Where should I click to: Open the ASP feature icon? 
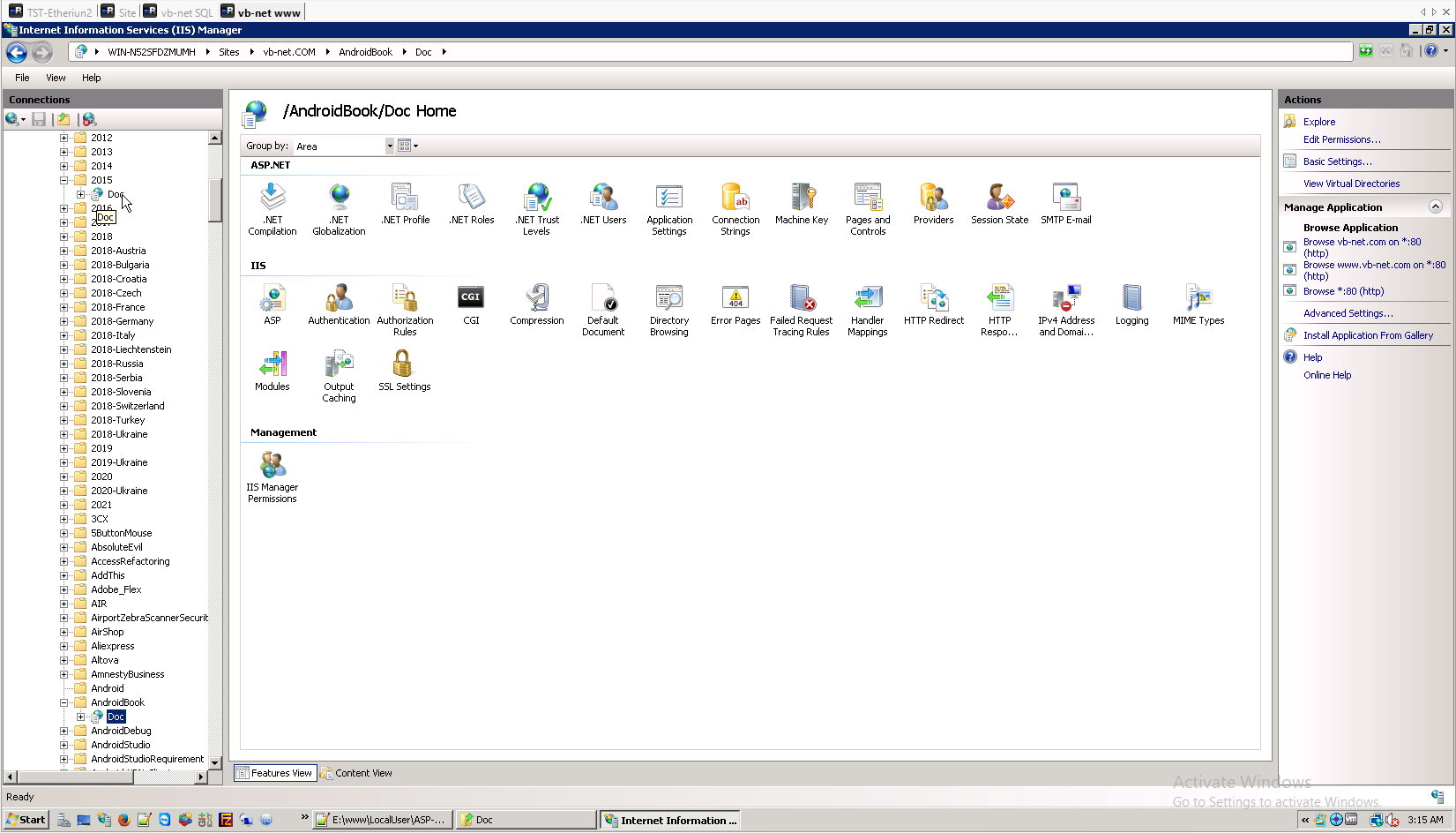[x=273, y=304]
